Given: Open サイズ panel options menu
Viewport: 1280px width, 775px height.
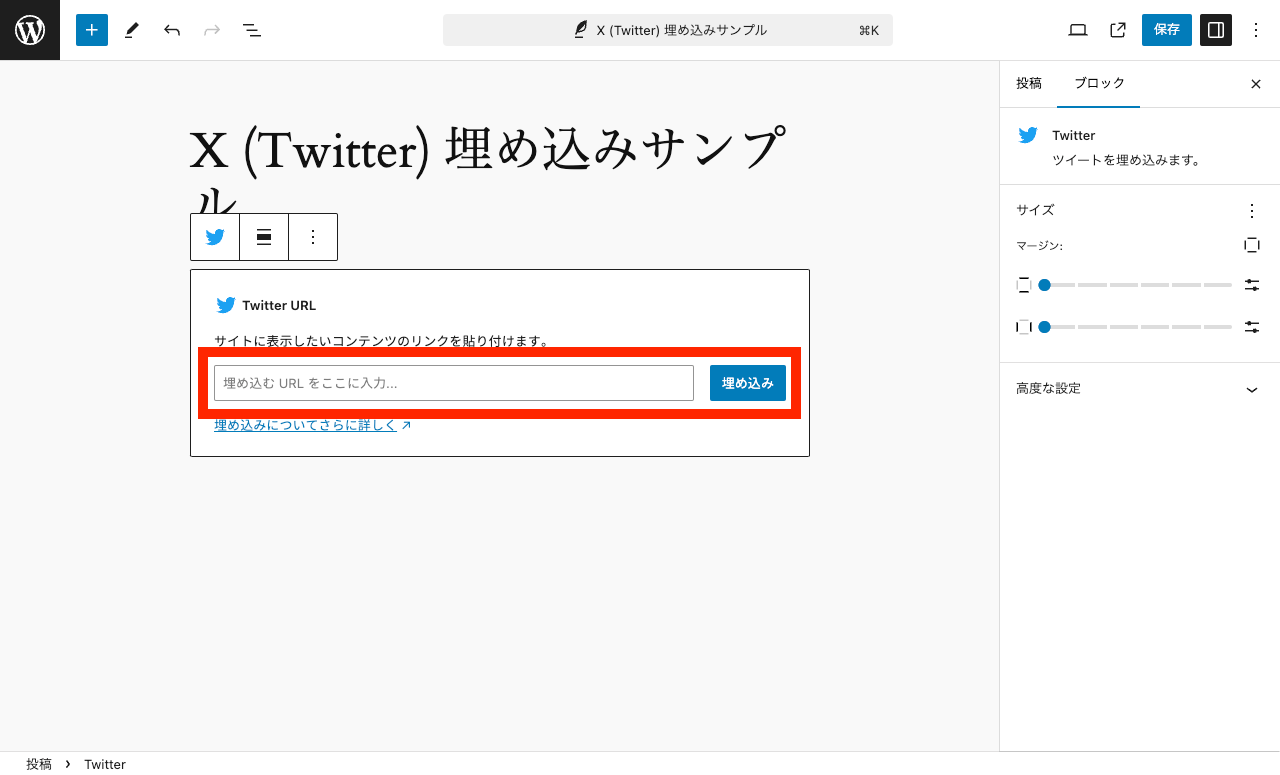Looking at the screenshot, I should [x=1252, y=211].
